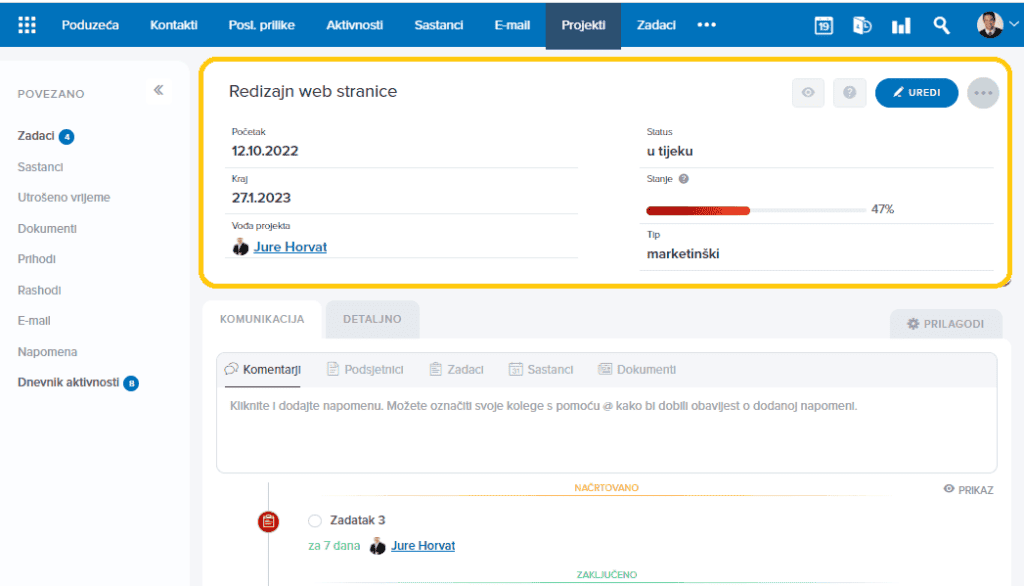The image size is (1024, 586).
Task: Expand more options next to Uredi
Action: click(x=983, y=93)
